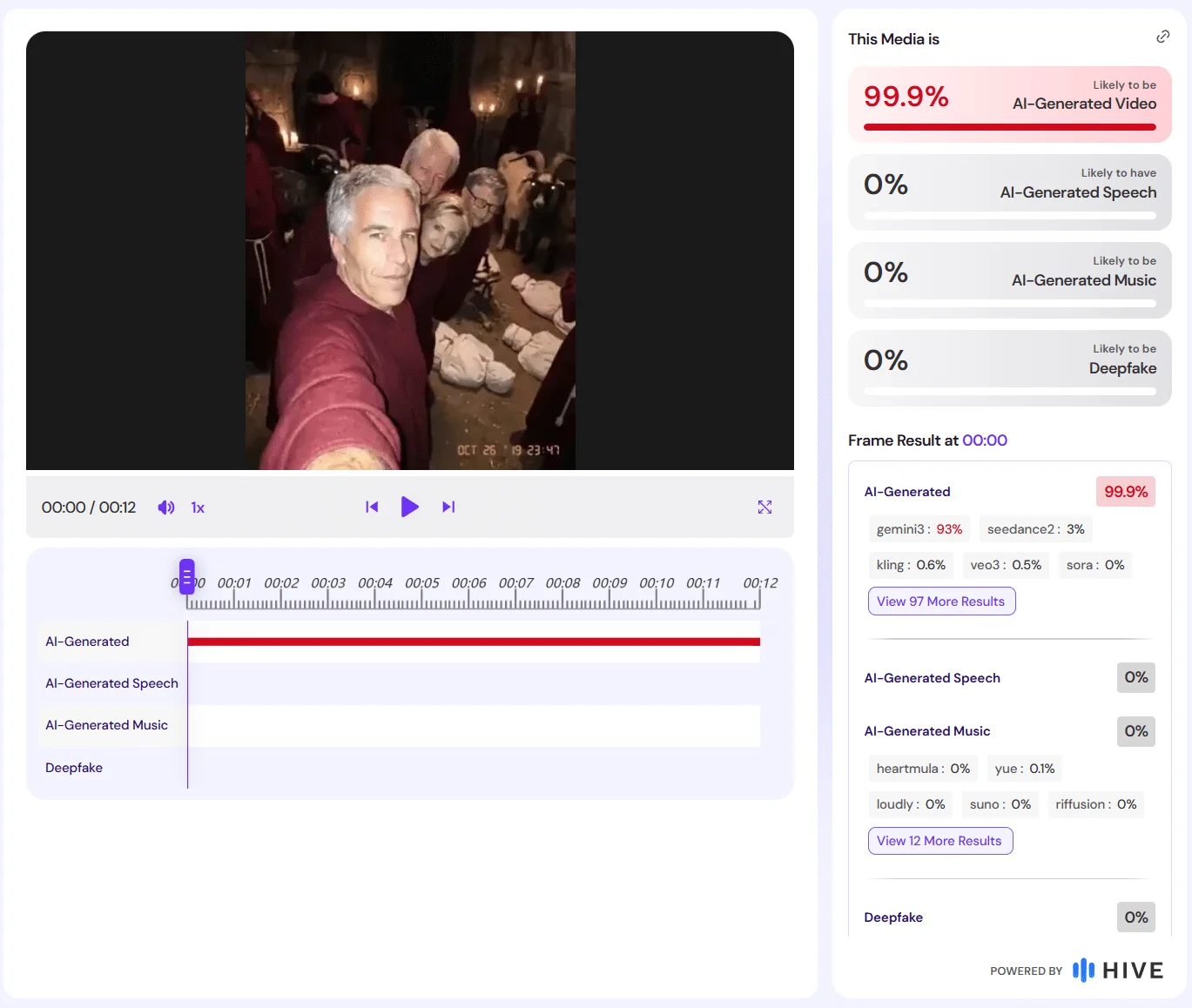Click the This Media is heading

pos(893,39)
